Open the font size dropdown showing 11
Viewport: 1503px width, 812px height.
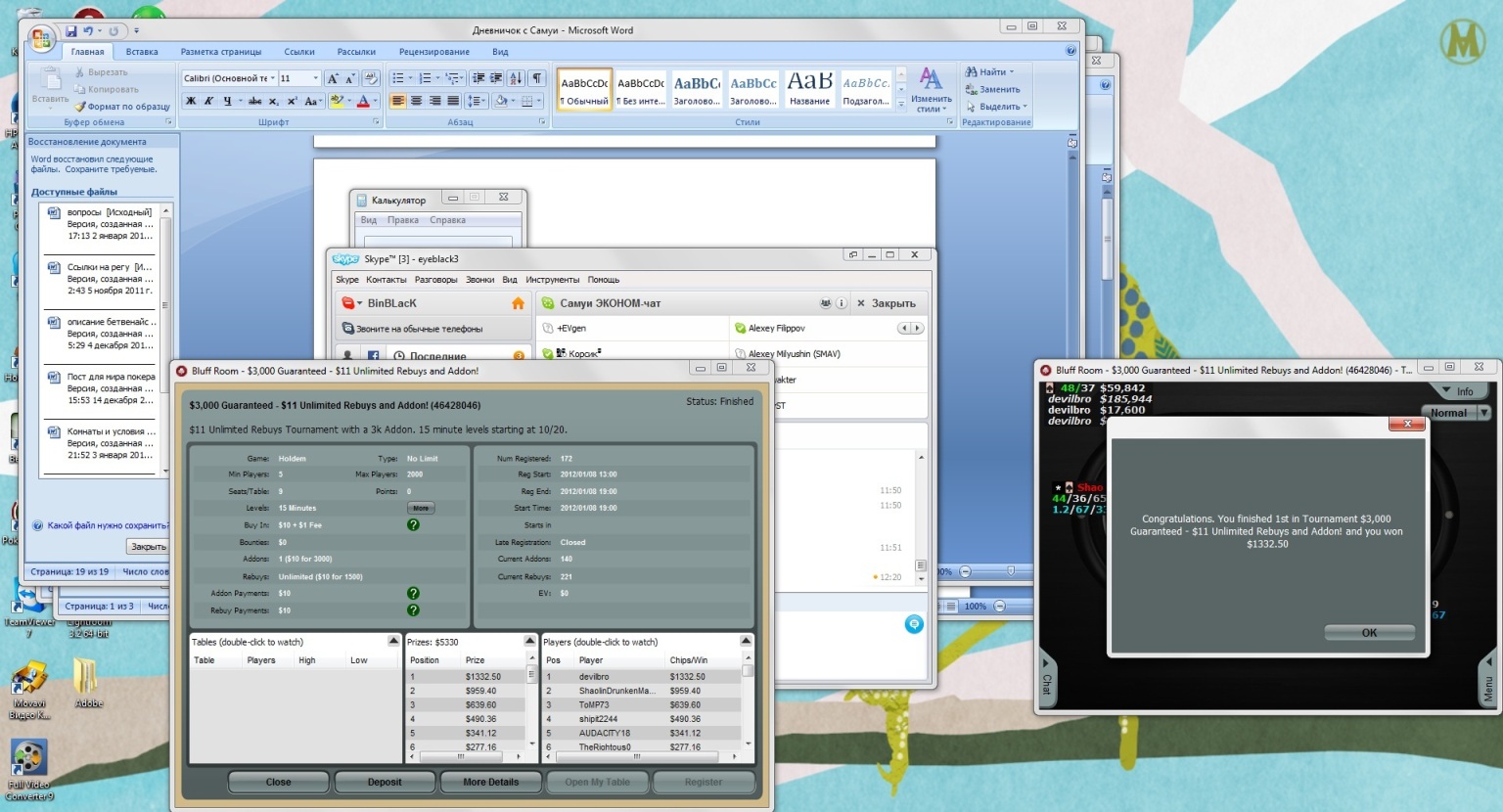pyautogui.click(x=315, y=78)
